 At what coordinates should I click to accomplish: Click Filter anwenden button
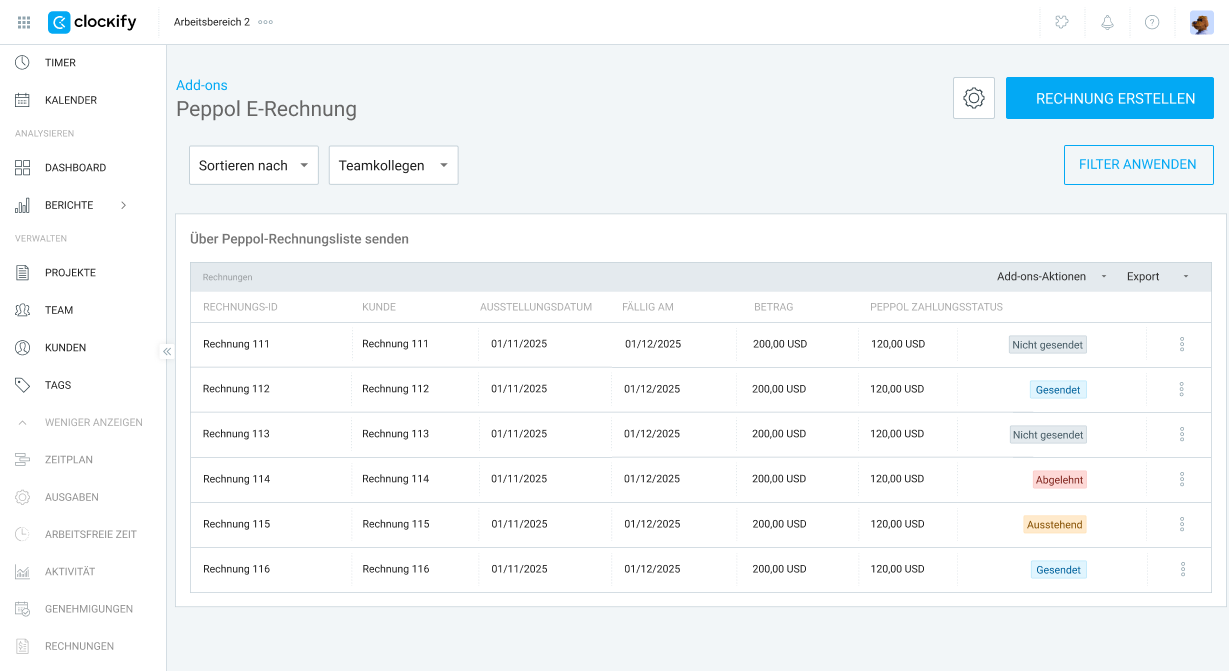click(x=1139, y=165)
